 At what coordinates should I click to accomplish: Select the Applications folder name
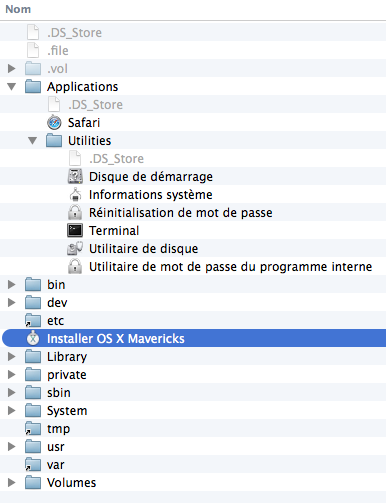tap(83, 87)
